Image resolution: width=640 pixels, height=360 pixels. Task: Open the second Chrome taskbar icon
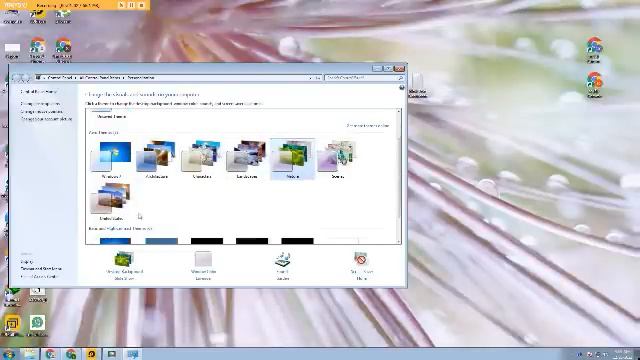[x=71, y=354]
